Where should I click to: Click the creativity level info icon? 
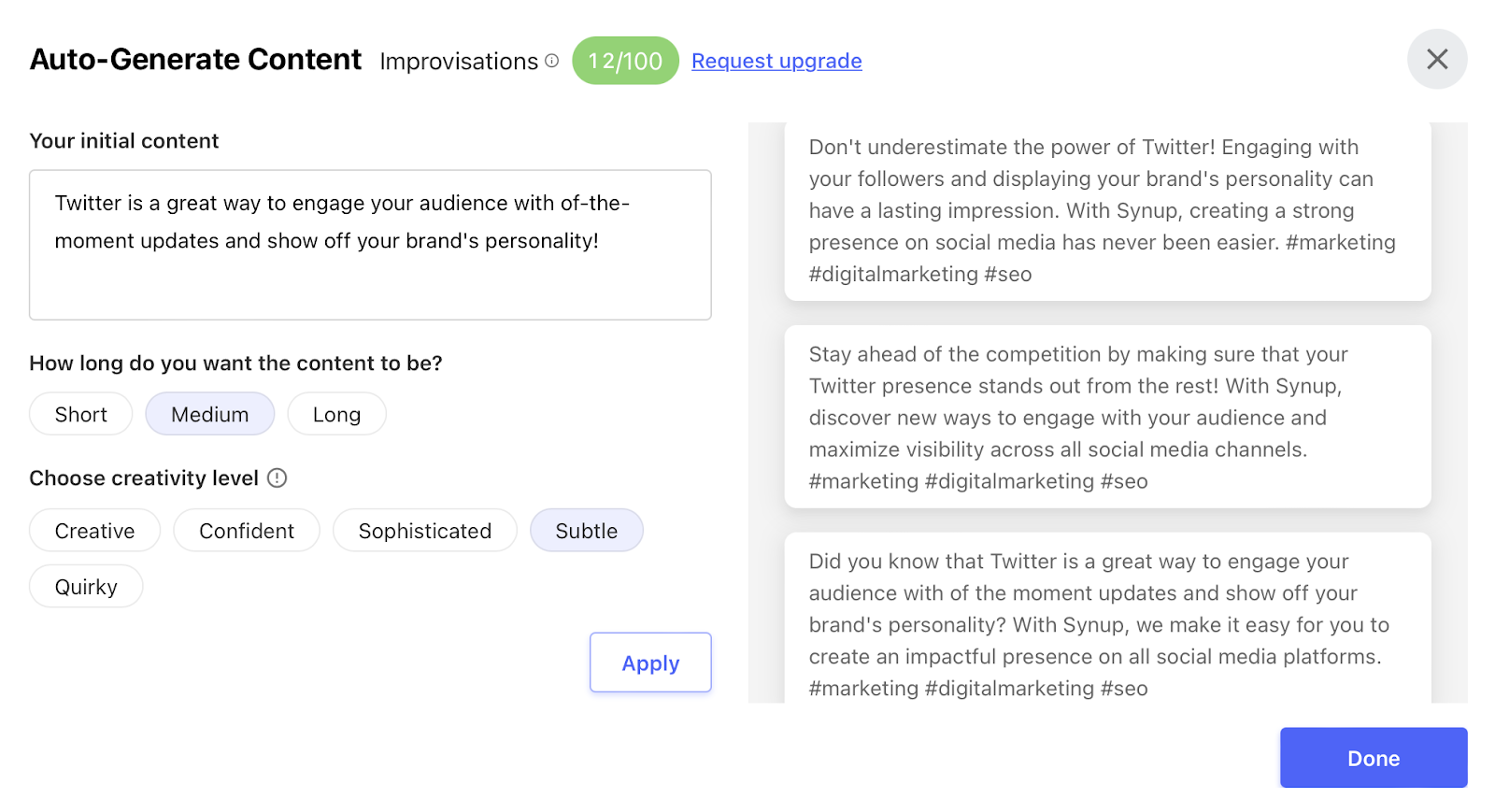(x=278, y=478)
